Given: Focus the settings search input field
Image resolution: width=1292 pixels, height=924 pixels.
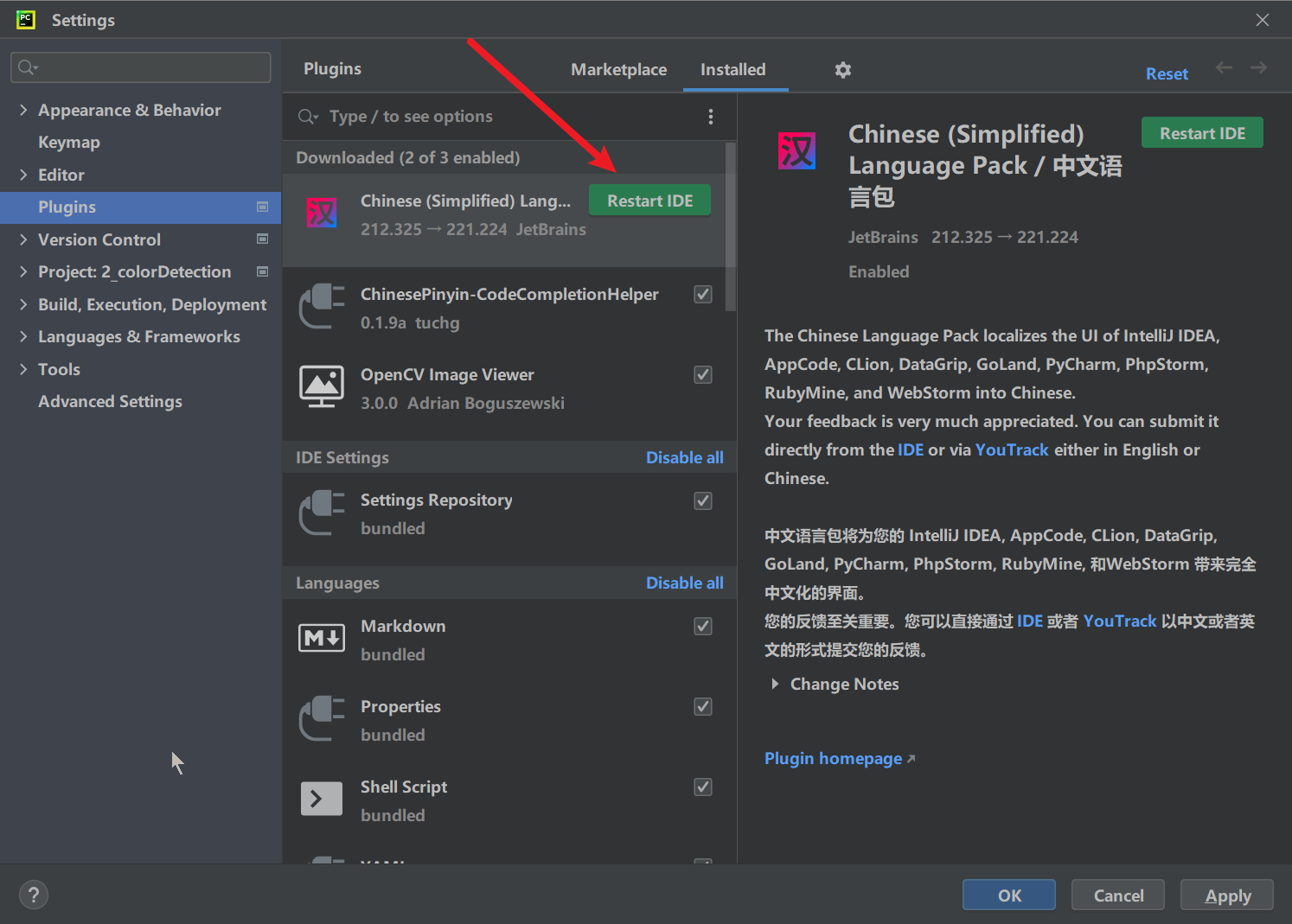Looking at the screenshot, I should (x=141, y=67).
